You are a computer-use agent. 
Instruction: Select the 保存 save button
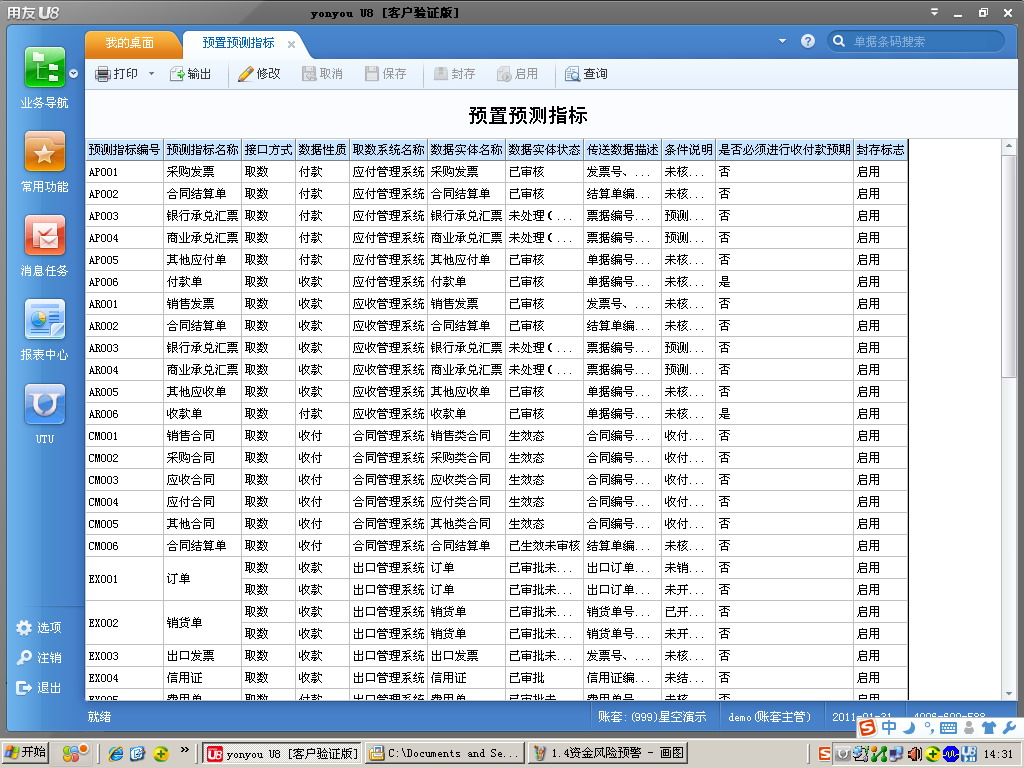(385, 74)
